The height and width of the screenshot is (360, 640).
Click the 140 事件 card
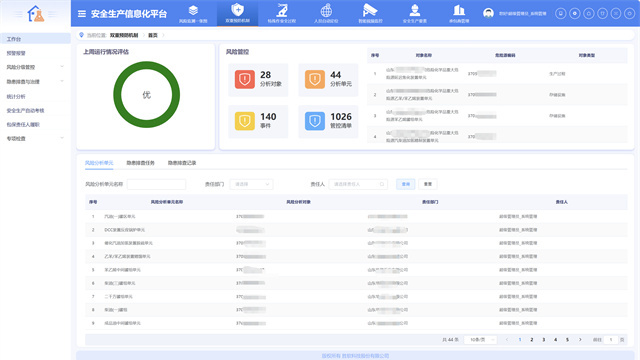(258, 122)
